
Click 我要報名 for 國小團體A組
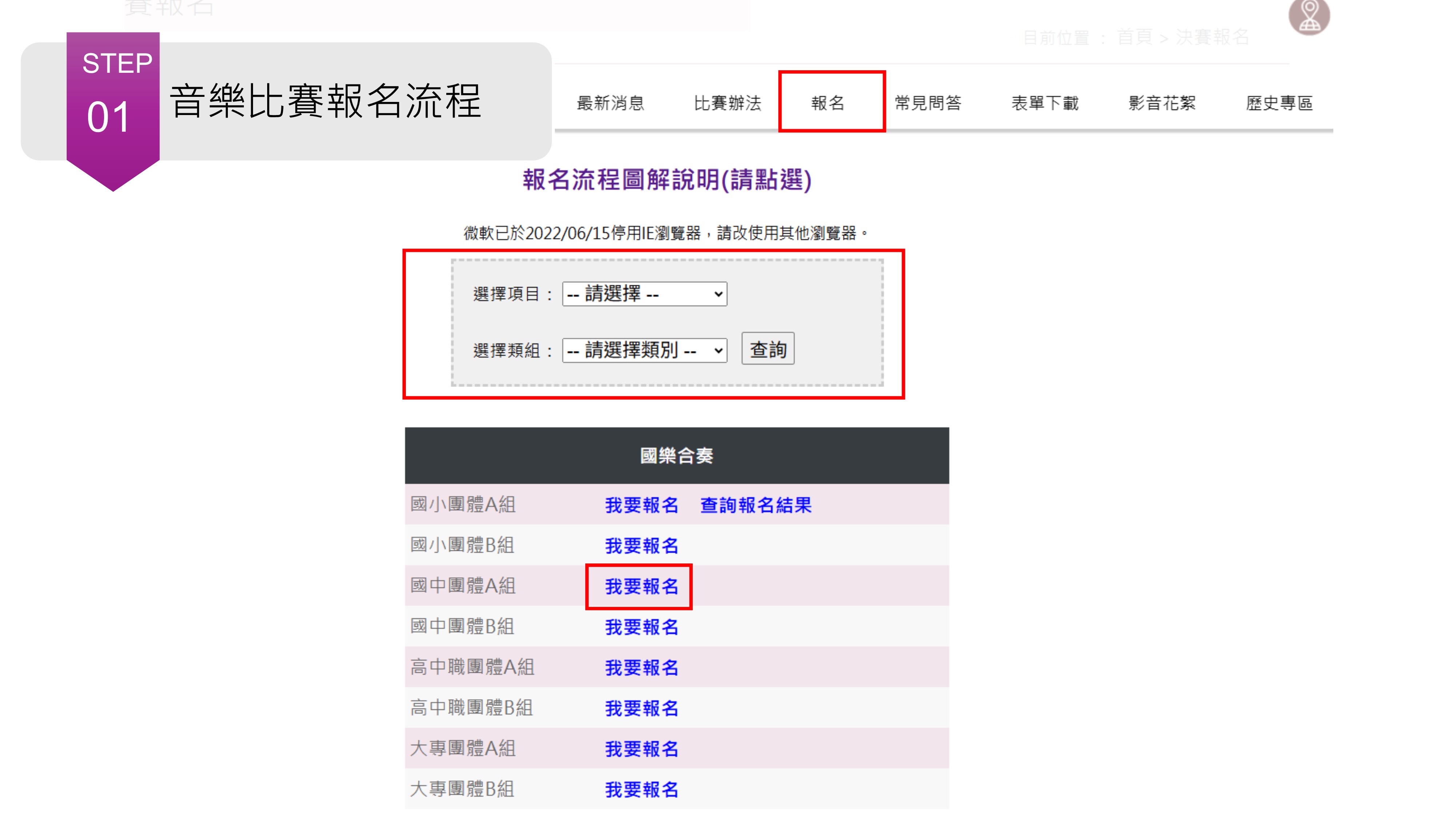[641, 505]
